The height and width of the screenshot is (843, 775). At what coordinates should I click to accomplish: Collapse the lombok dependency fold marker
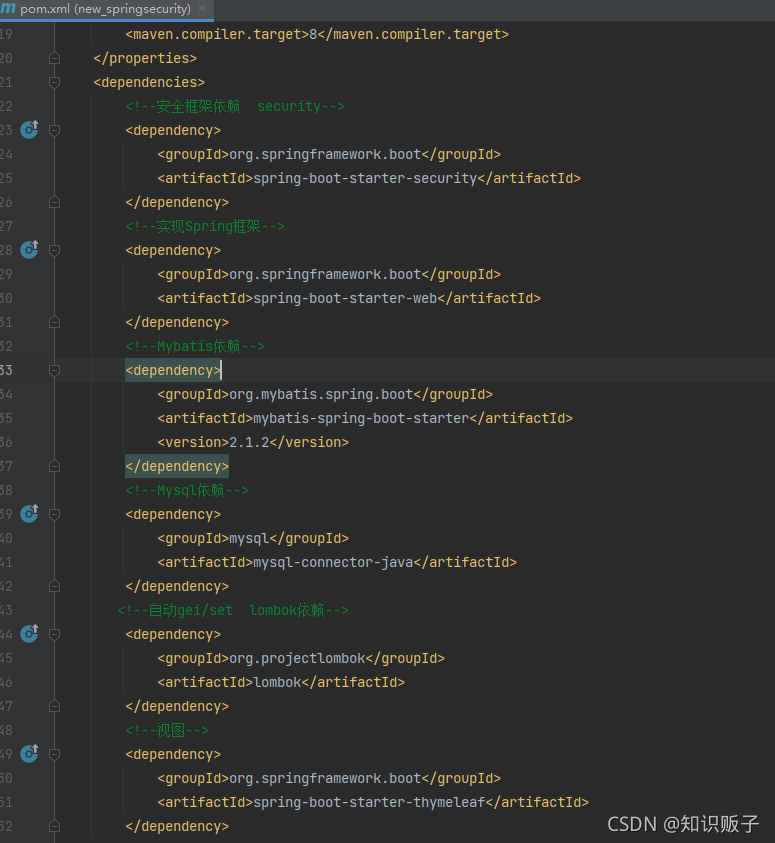click(54, 634)
